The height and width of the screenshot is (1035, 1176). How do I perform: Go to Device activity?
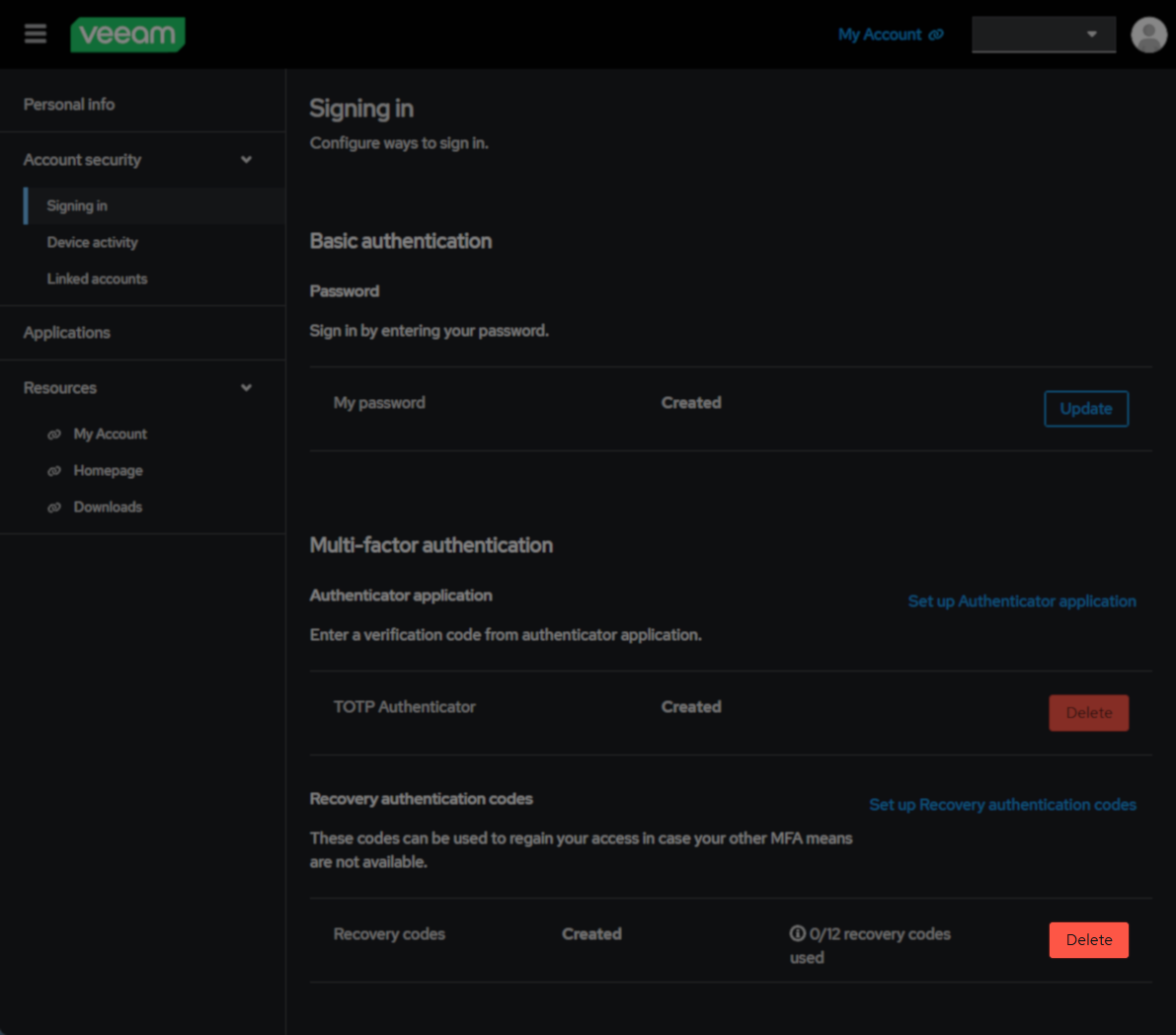[x=92, y=242]
